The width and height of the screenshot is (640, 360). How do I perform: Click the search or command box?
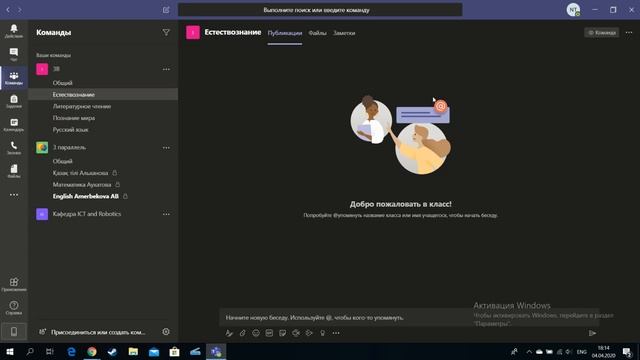pyautogui.click(x=320, y=10)
